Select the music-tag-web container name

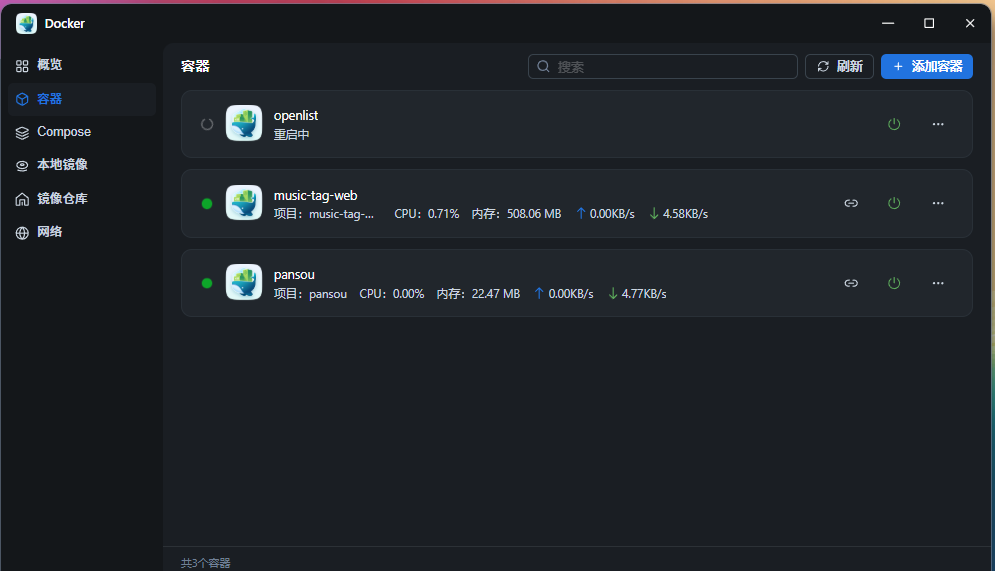coord(315,195)
